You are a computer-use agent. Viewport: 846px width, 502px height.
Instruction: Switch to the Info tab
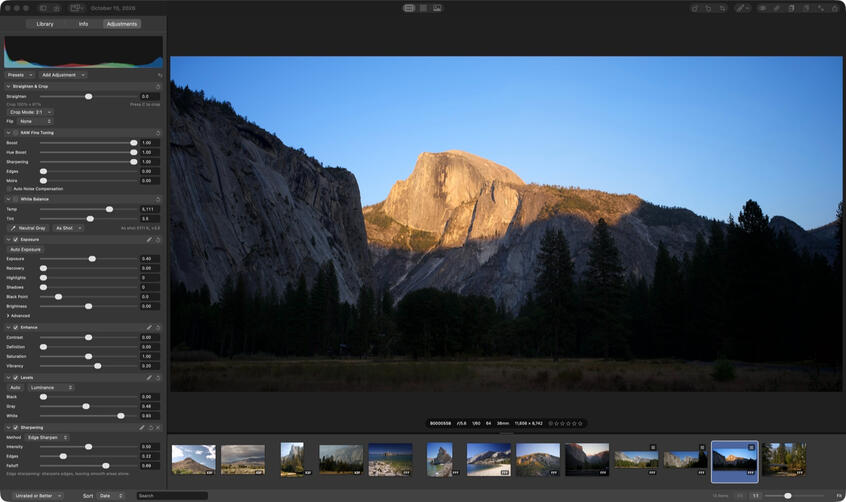coord(83,24)
